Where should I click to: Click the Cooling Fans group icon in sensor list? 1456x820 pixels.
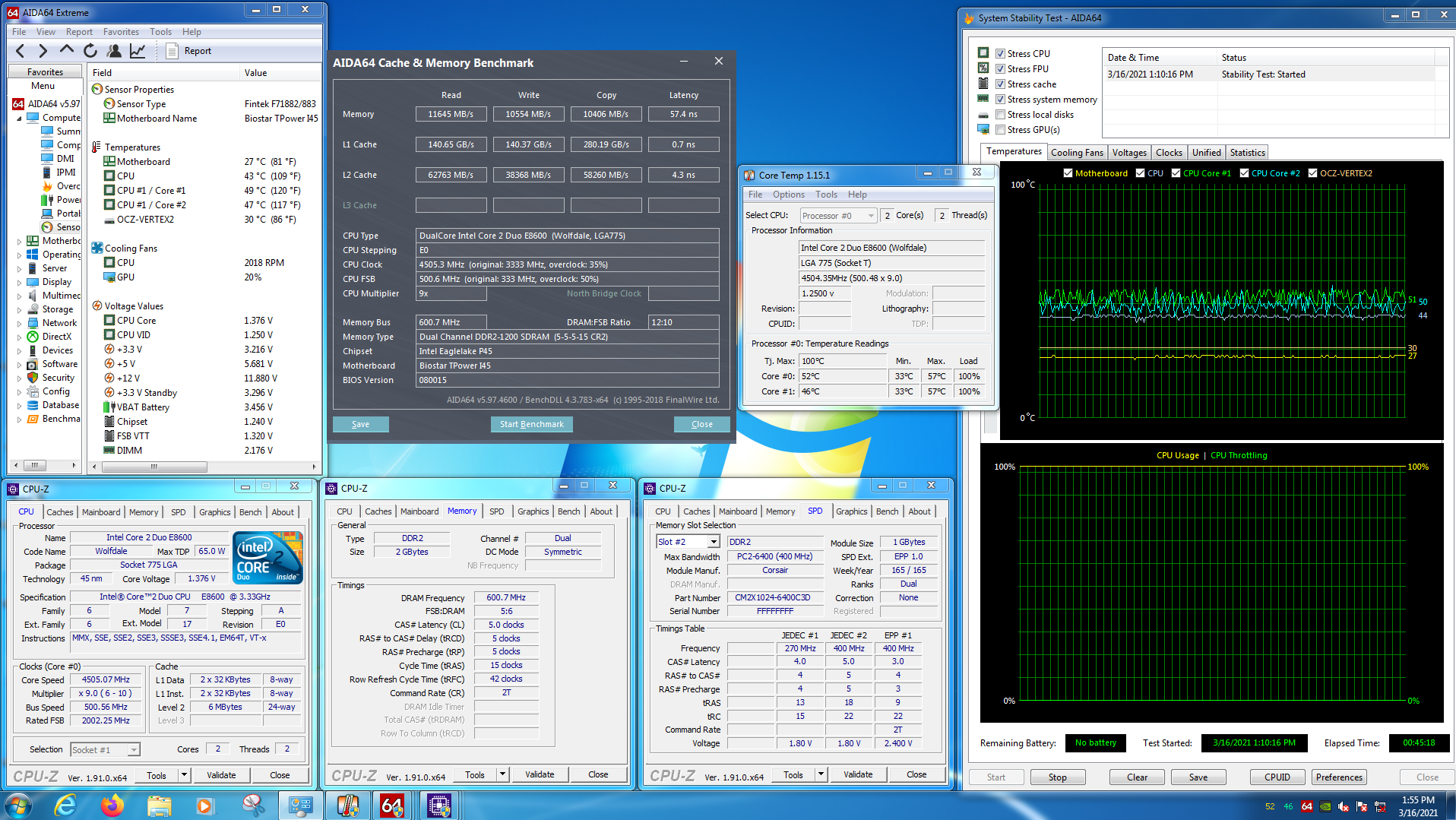tap(97, 249)
